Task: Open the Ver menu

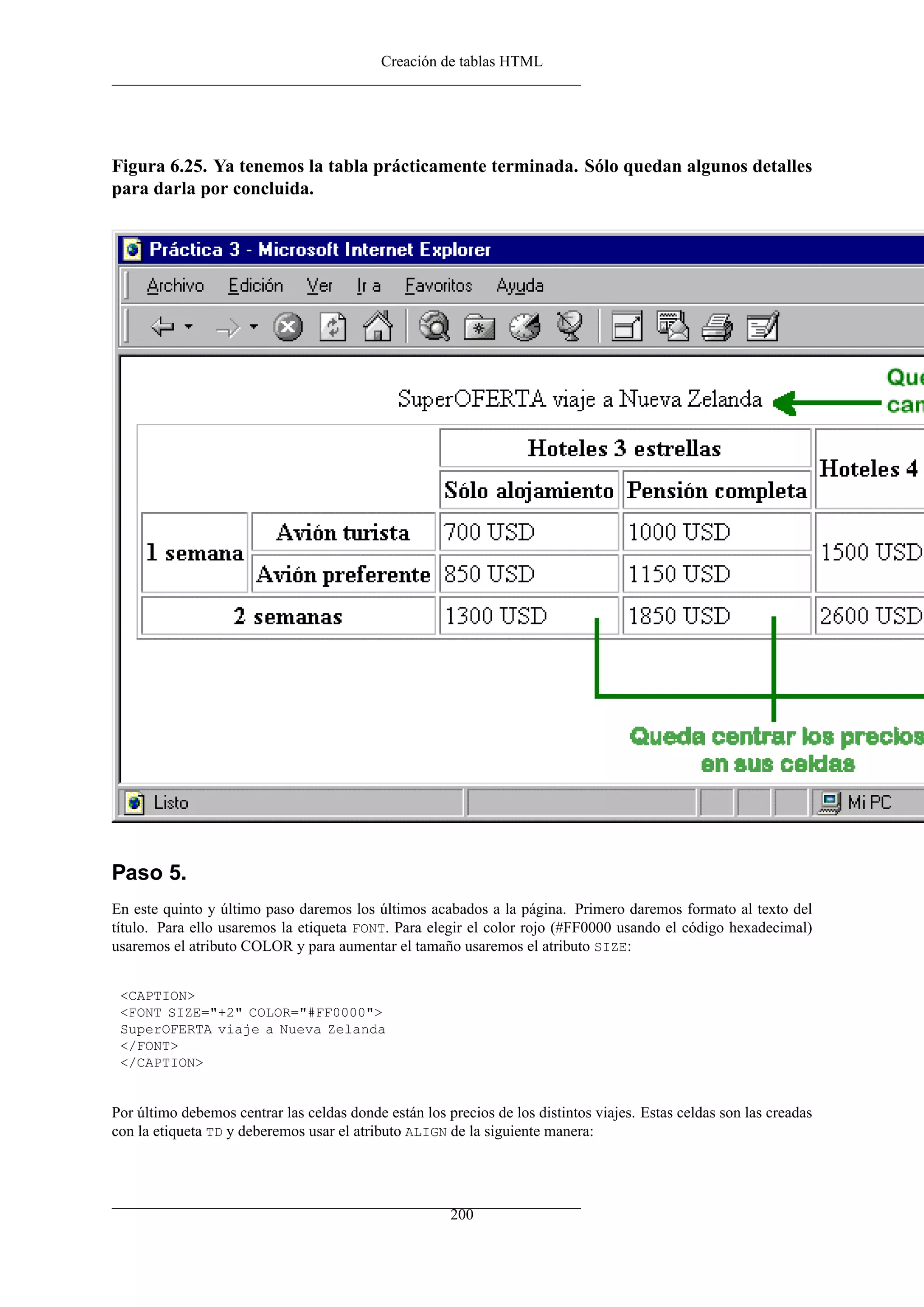Action: click(x=320, y=285)
